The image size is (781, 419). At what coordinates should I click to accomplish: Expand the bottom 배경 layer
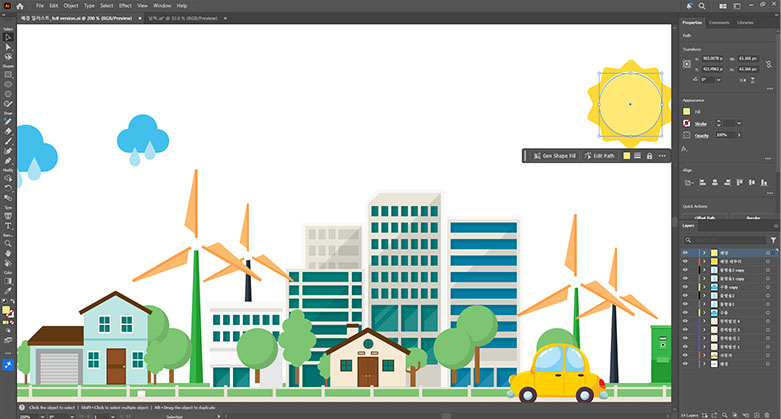point(704,364)
